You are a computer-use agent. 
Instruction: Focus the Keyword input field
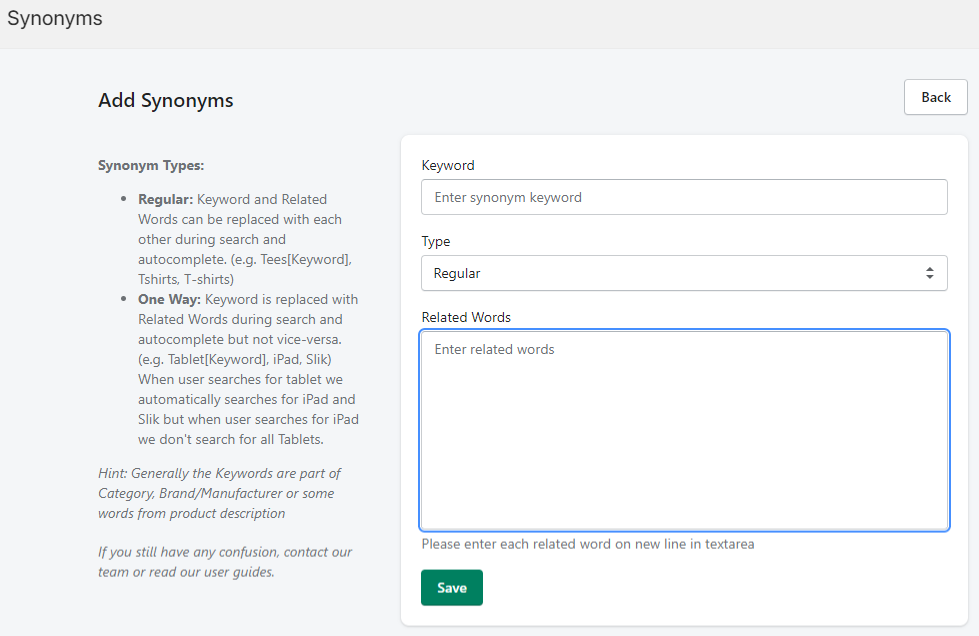click(684, 197)
